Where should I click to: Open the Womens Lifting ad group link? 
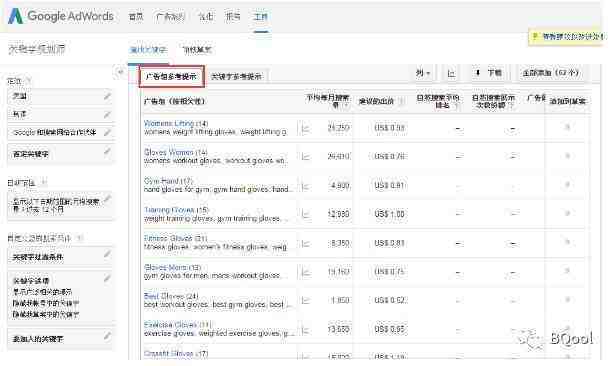(x=169, y=123)
